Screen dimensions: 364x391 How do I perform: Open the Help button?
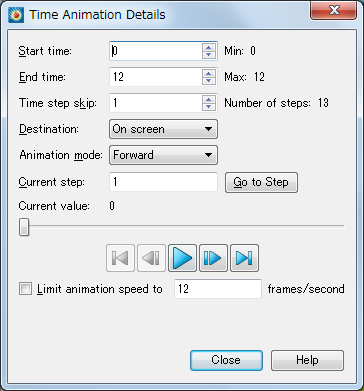(x=307, y=360)
